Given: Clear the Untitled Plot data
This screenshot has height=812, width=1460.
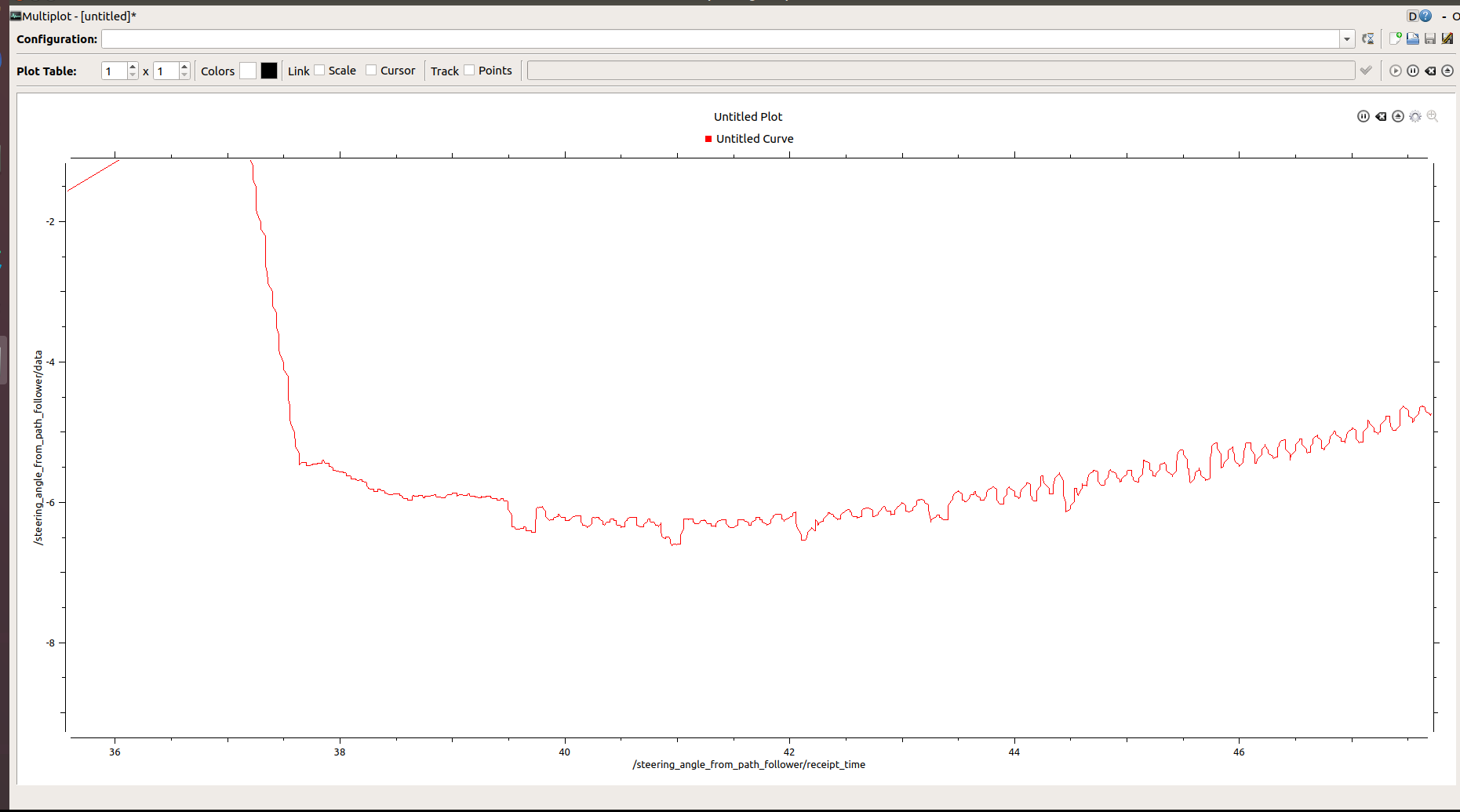Looking at the screenshot, I should tap(1381, 116).
